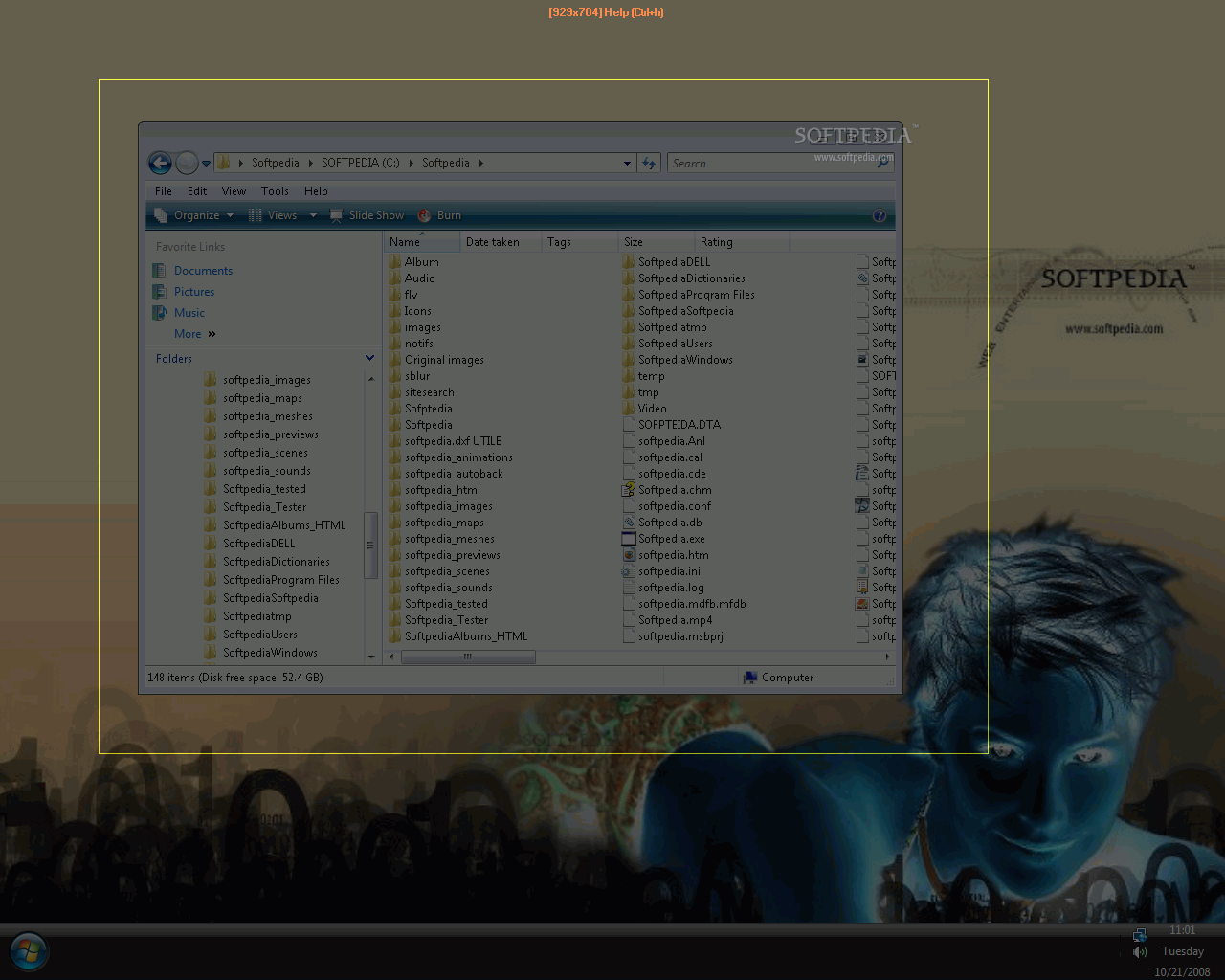This screenshot has width=1225, height=980.
Task: Select the Softpedia.chm help file icon
Action: pyautogui.click(x=629, y=490)
